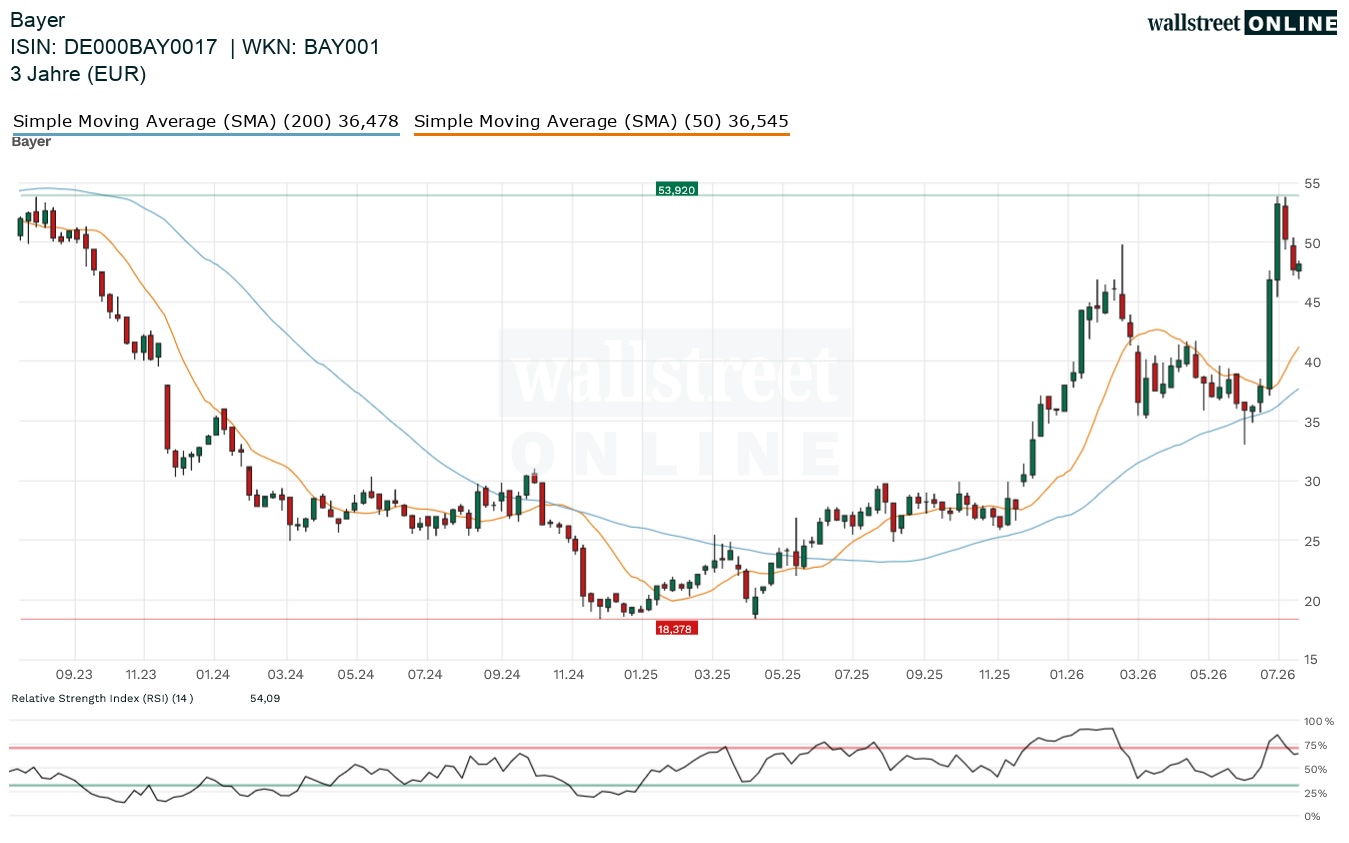Click the 25% RSI axis label
The image size is (1349, 843).
[x=1316, y=793]
